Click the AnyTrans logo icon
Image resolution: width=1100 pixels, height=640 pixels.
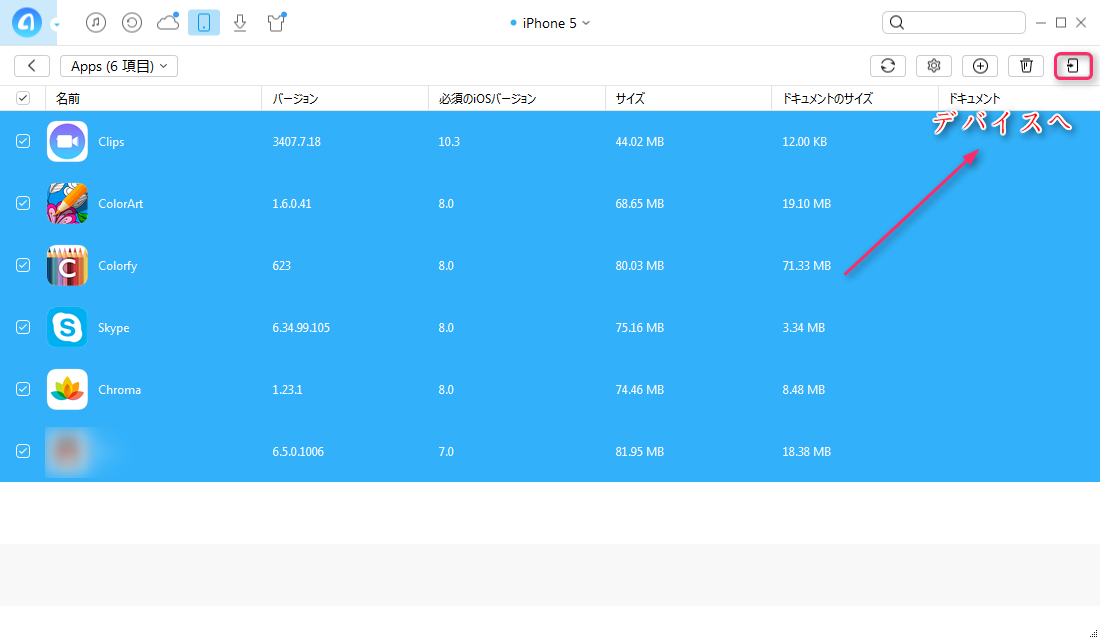click(27, 22)
